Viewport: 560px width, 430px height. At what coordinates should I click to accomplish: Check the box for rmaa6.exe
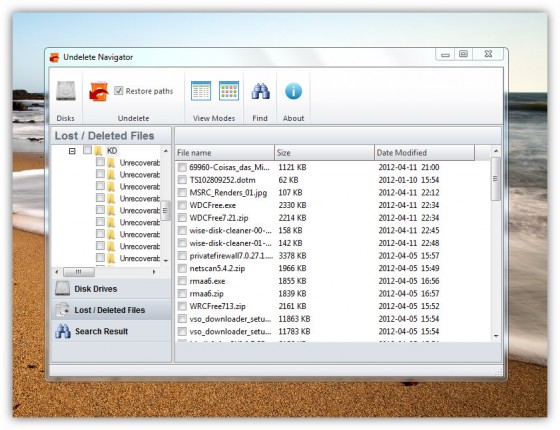coord(182,281)
